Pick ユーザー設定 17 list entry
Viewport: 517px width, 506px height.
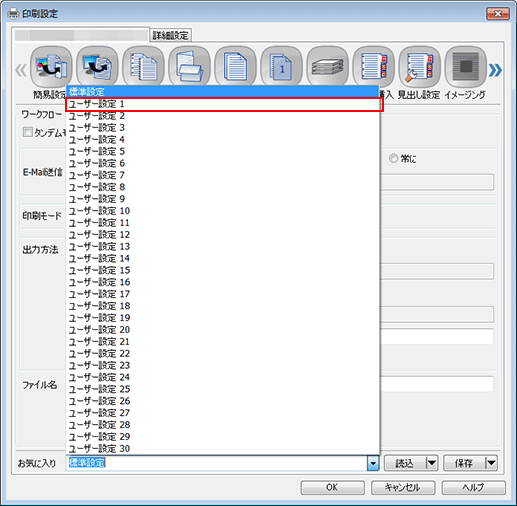pos(222,294)
